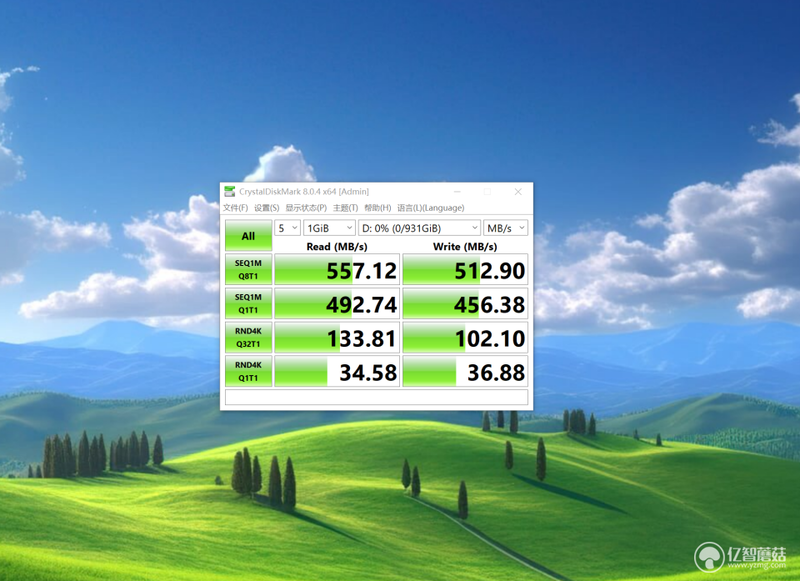Open the 显示状态(P) menu
Image resolution: width=800 pixels, height=581 pixels.
coord(306,208)
